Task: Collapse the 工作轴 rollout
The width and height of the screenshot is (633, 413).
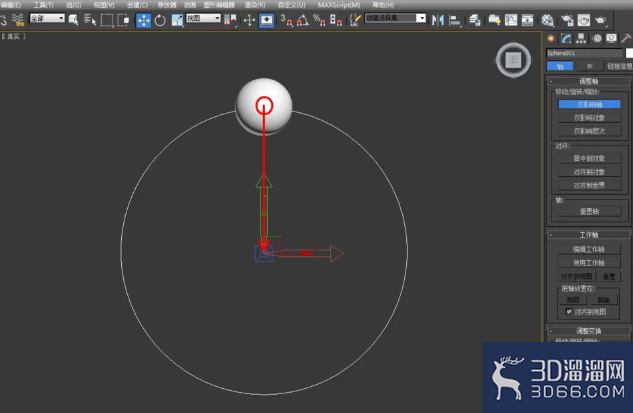Action: pyautogui.click(x=588, y=235)
